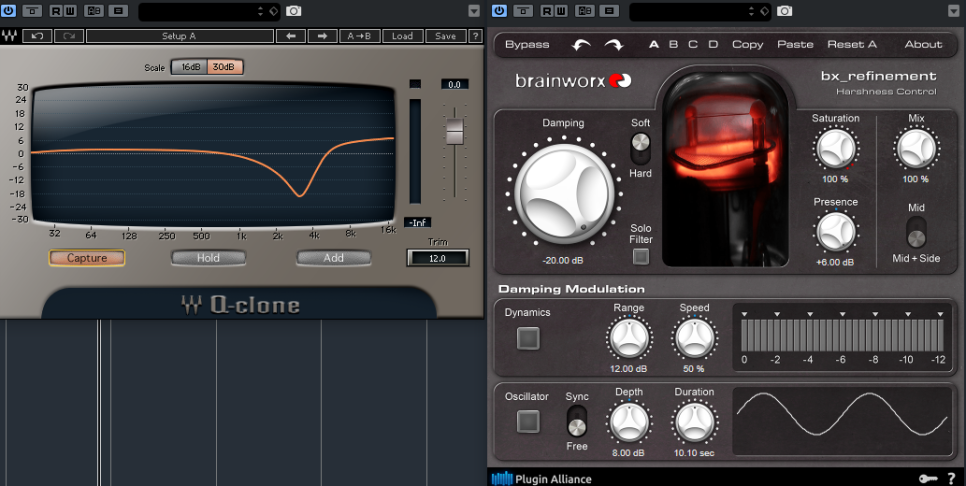Select 16dB scale
966x486 pixels.
[x=190, y=67]
